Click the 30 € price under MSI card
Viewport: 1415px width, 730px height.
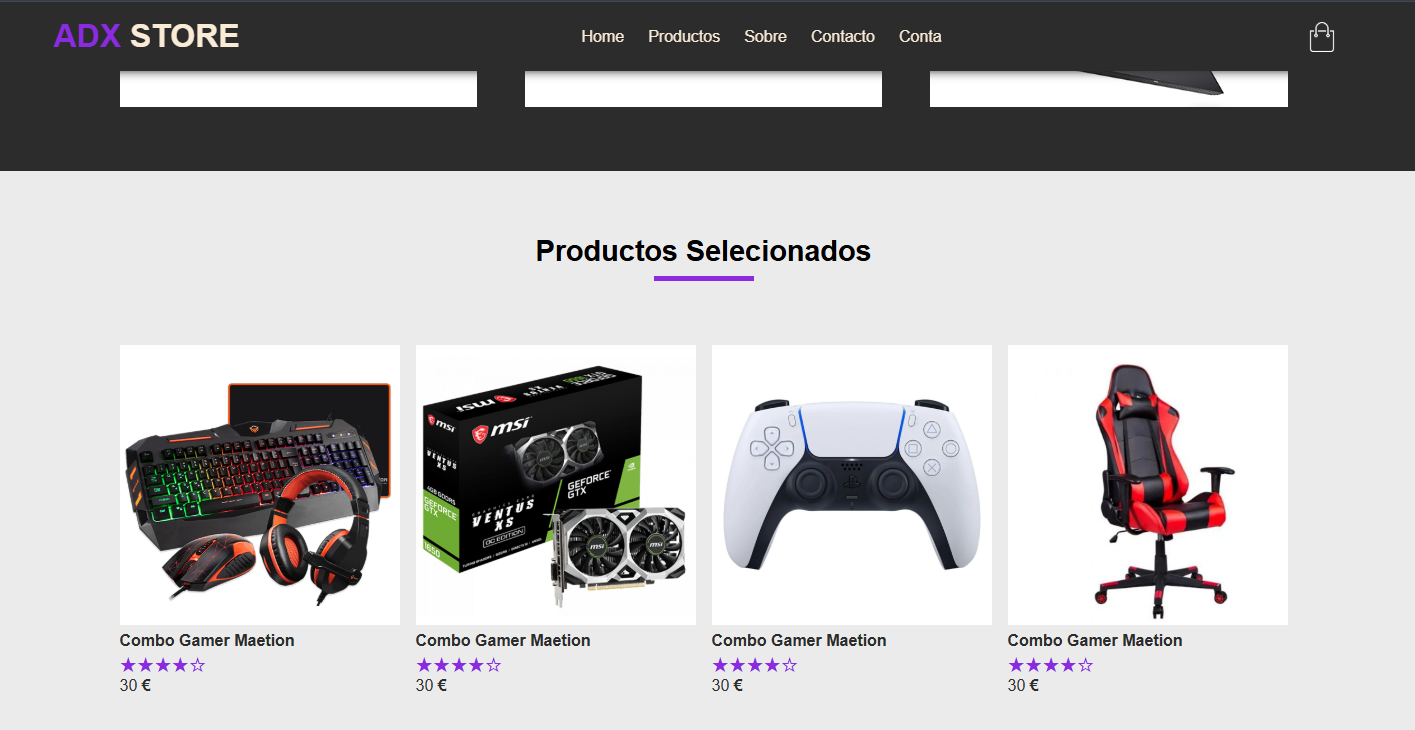click(431, 686)
